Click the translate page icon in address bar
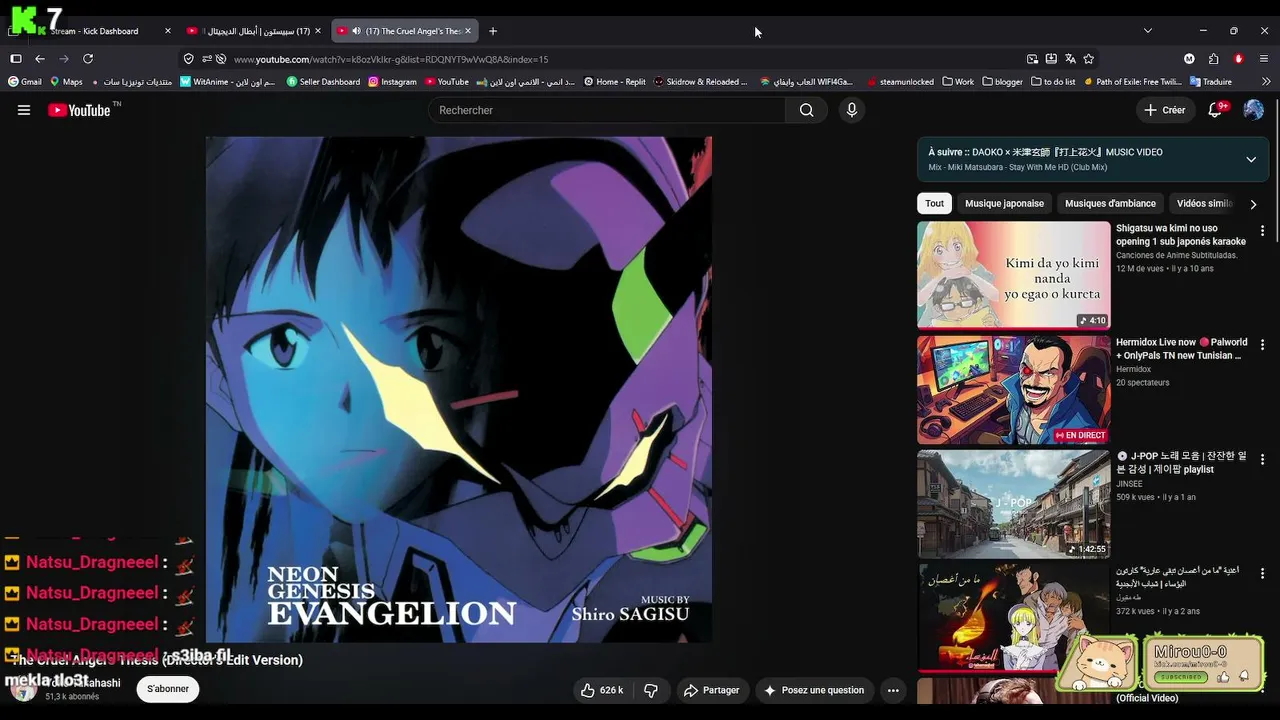Screen dimensions: 1280x720 coord(1070,59)
